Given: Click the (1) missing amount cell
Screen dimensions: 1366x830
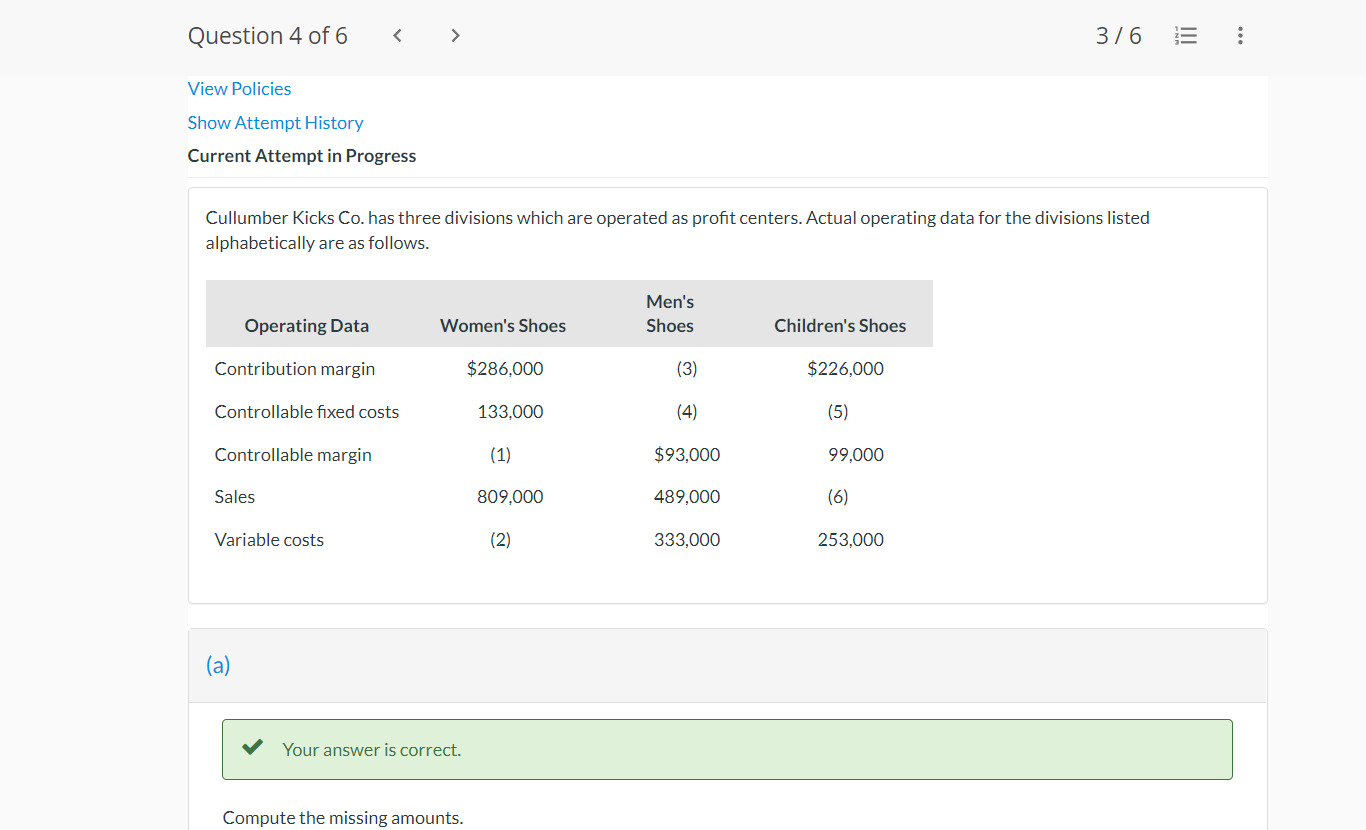Looking at the screenshot, I should click(500, 455).
